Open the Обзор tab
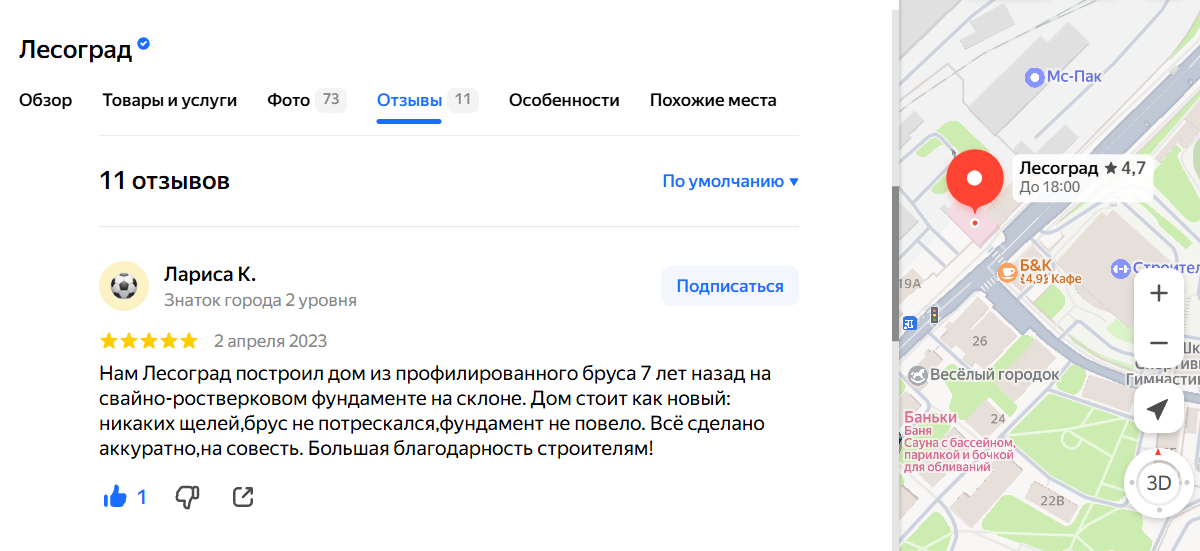This screenshot has height=551, width=1200. click(x=46, y=100)
